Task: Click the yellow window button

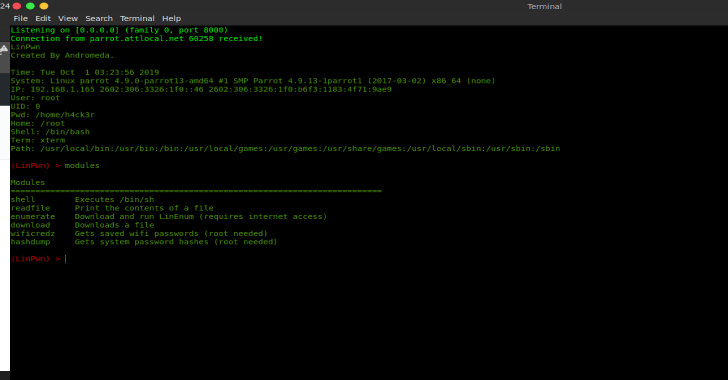Action: point(44,6)
